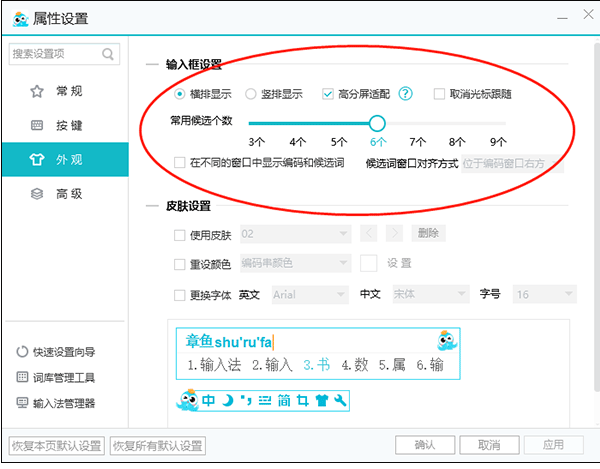The image size is (600, 469).
Task: Toggle 高分屏适配 checkbox
Action: tap(328, 94)
